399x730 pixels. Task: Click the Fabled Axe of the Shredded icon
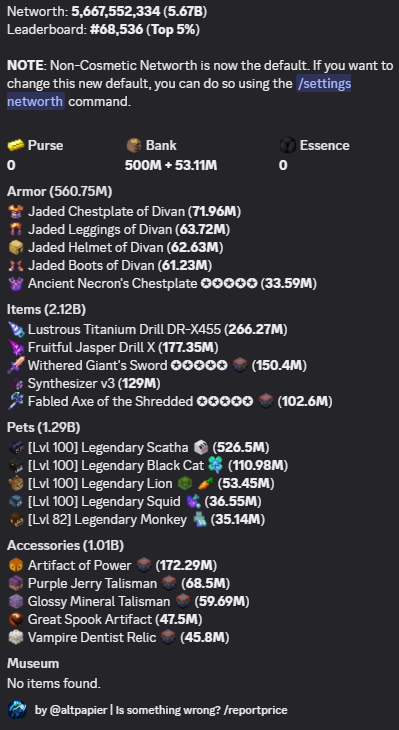tap(16, 401)
